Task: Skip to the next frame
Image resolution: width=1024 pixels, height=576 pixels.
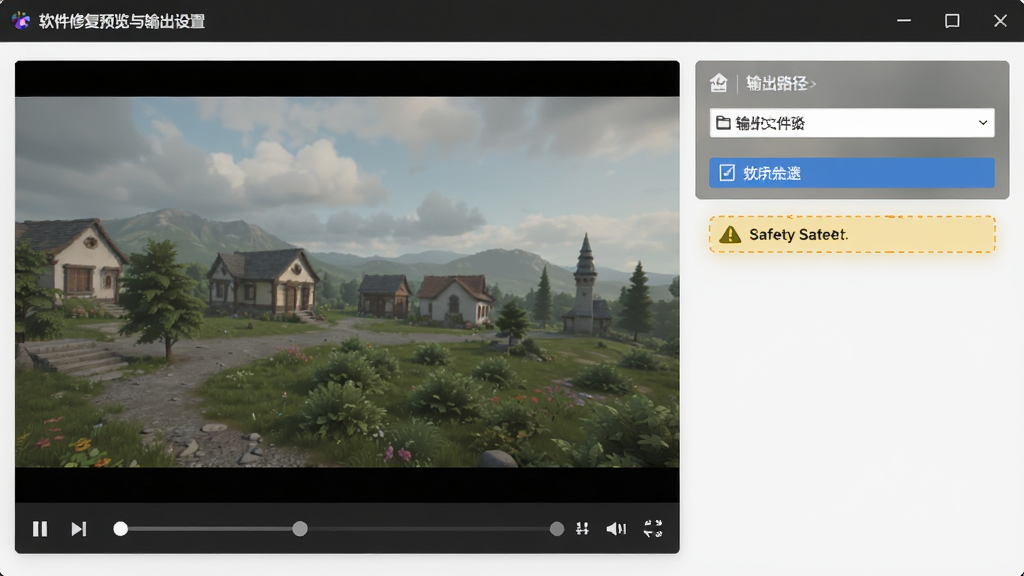Action: pyautogui.click(x=78, y=528)
